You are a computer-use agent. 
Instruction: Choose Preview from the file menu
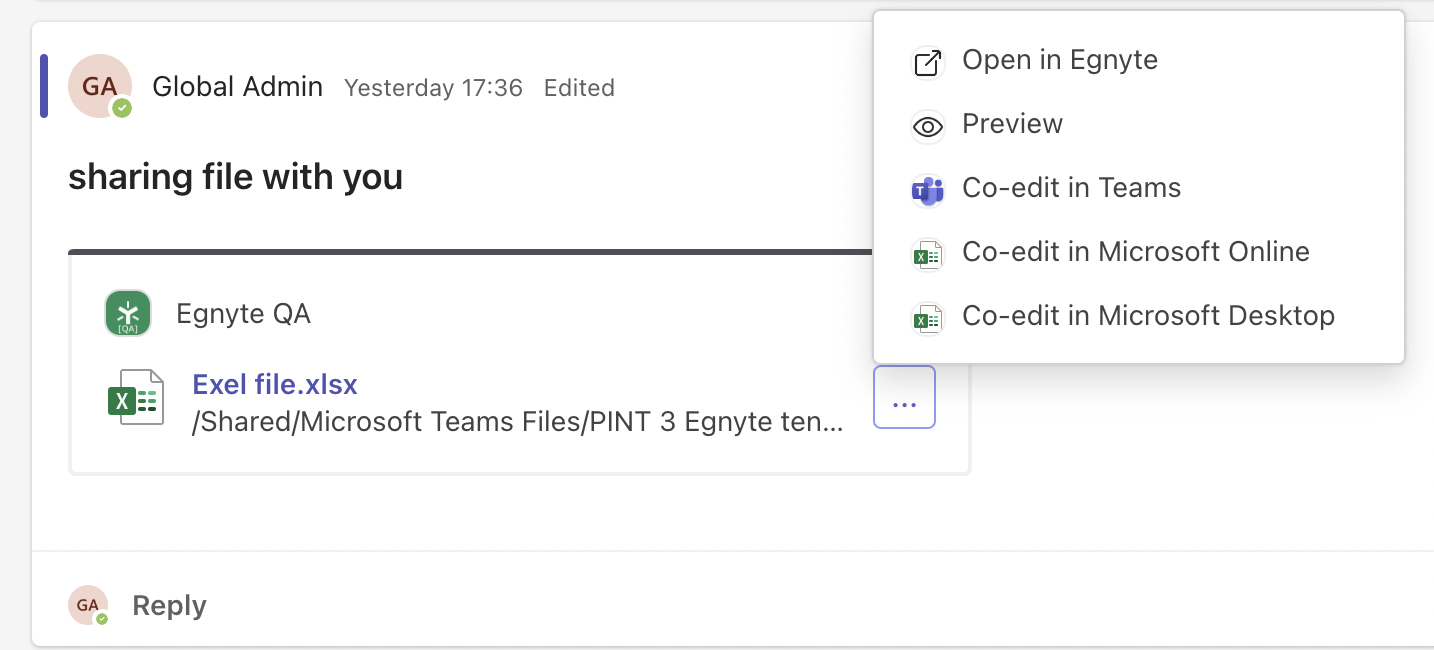pyautogui.click(x=1012, y=124)
